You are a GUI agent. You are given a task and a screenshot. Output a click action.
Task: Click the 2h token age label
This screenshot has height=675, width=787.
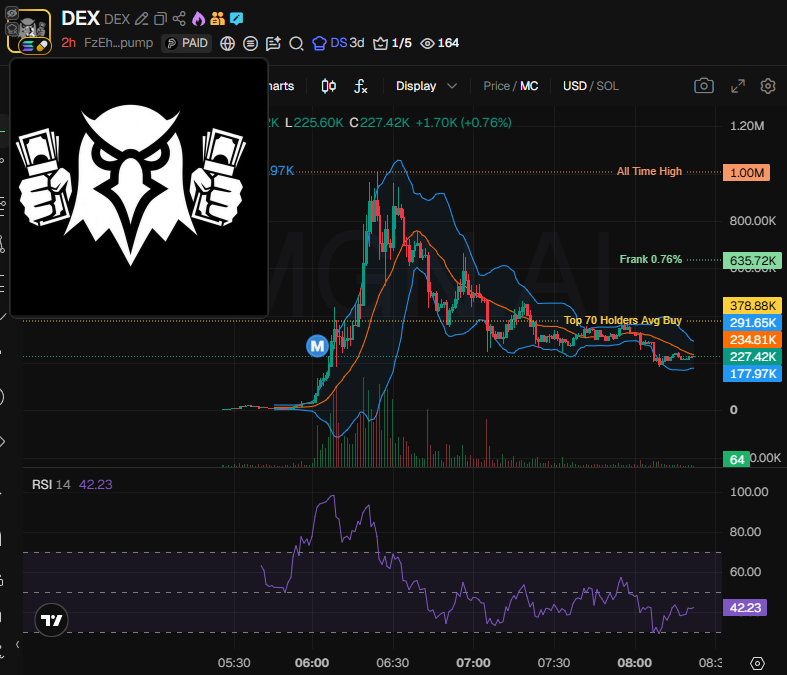click(x=68, y=43)
